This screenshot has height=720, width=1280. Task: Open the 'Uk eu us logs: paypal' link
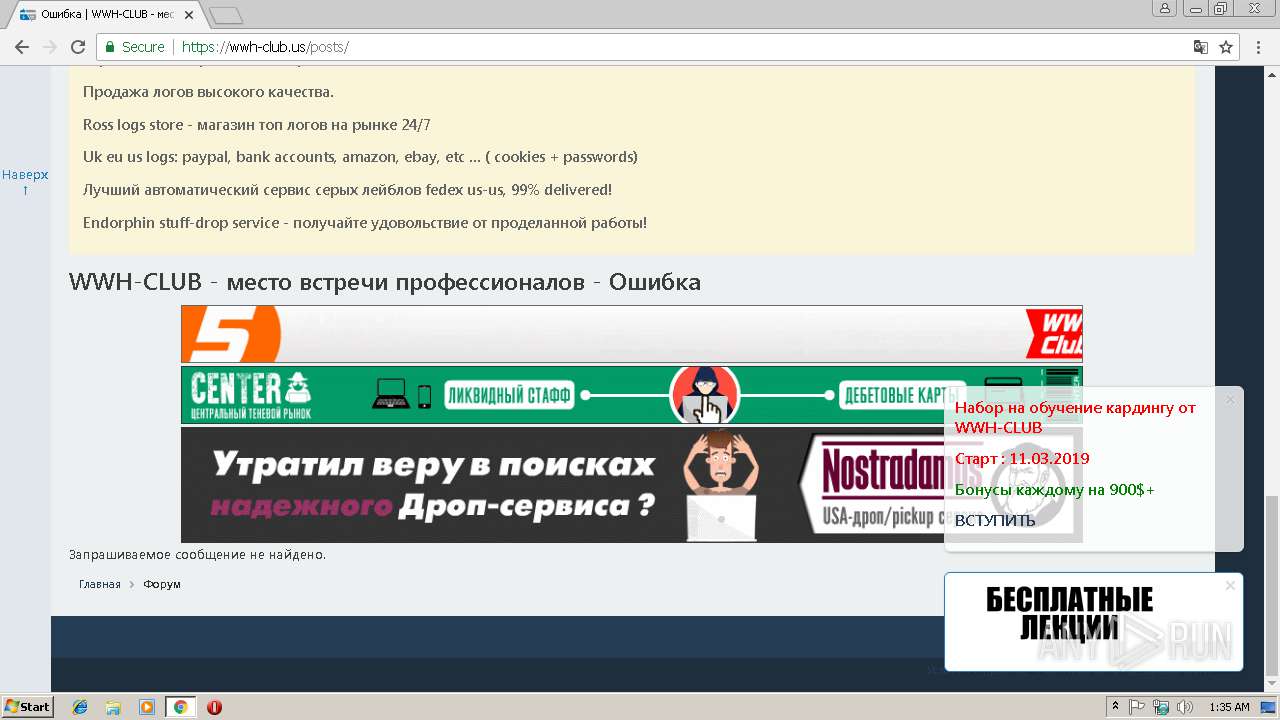tap(360, 157)
